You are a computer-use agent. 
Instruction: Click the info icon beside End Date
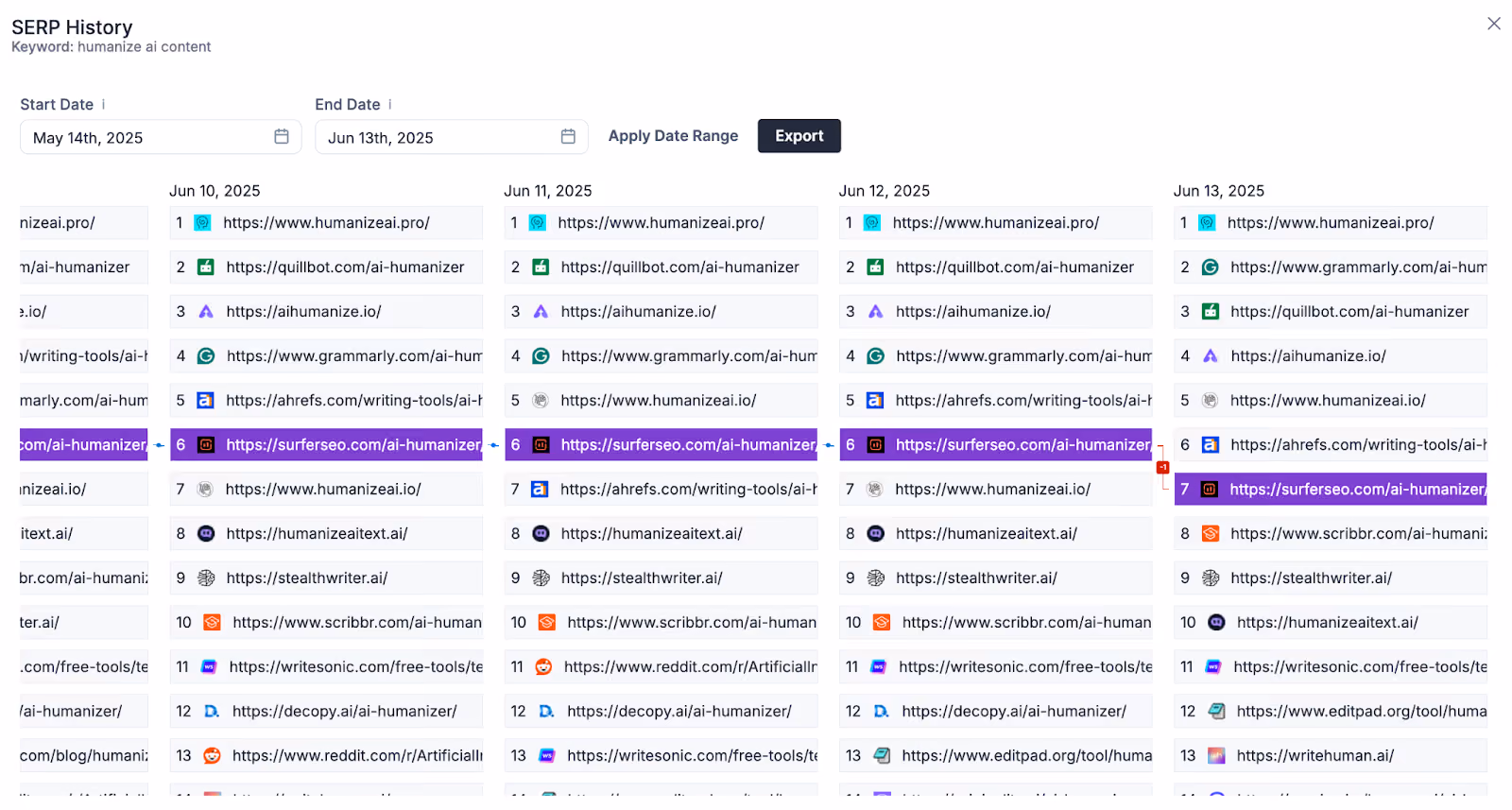tap(390, 104)
